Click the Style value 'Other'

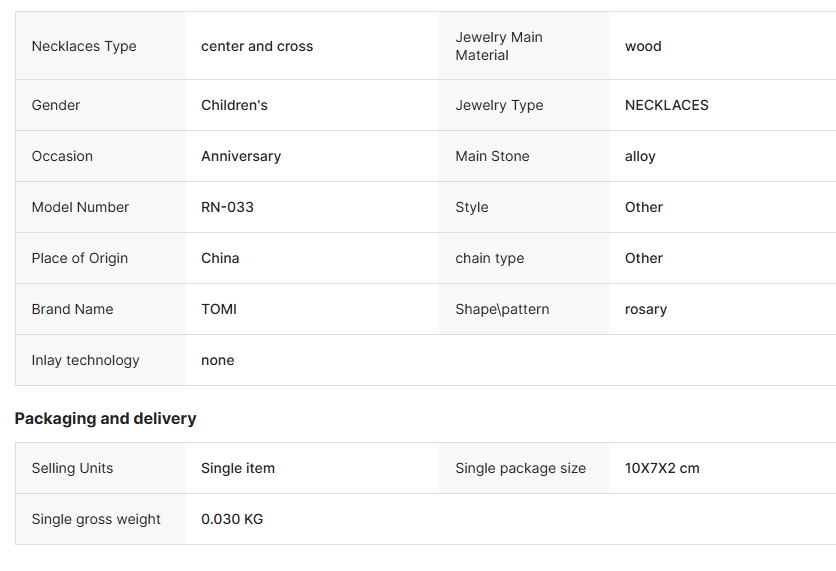coord(644,207)
